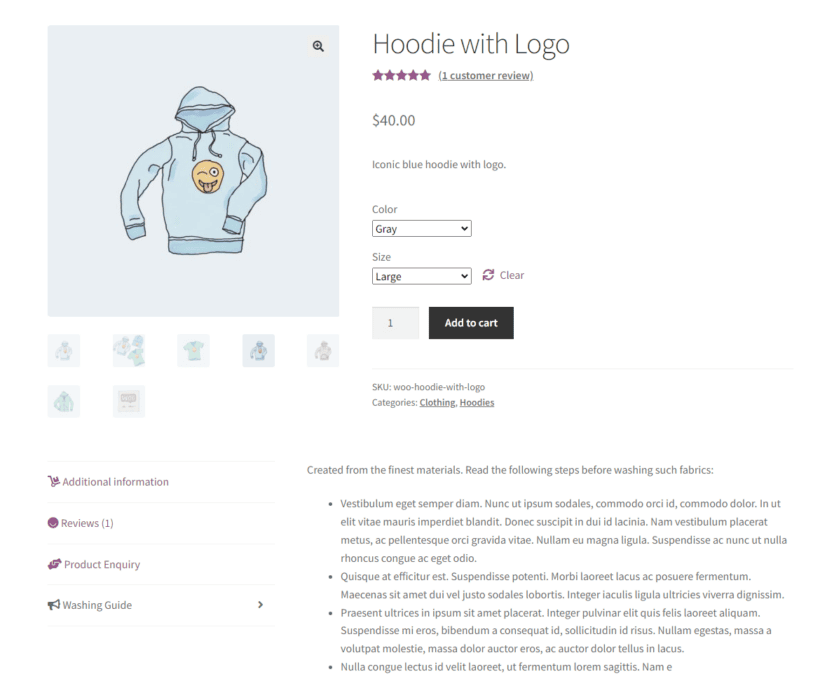Open the Size dropdown
820x688 pixels.
421,276
